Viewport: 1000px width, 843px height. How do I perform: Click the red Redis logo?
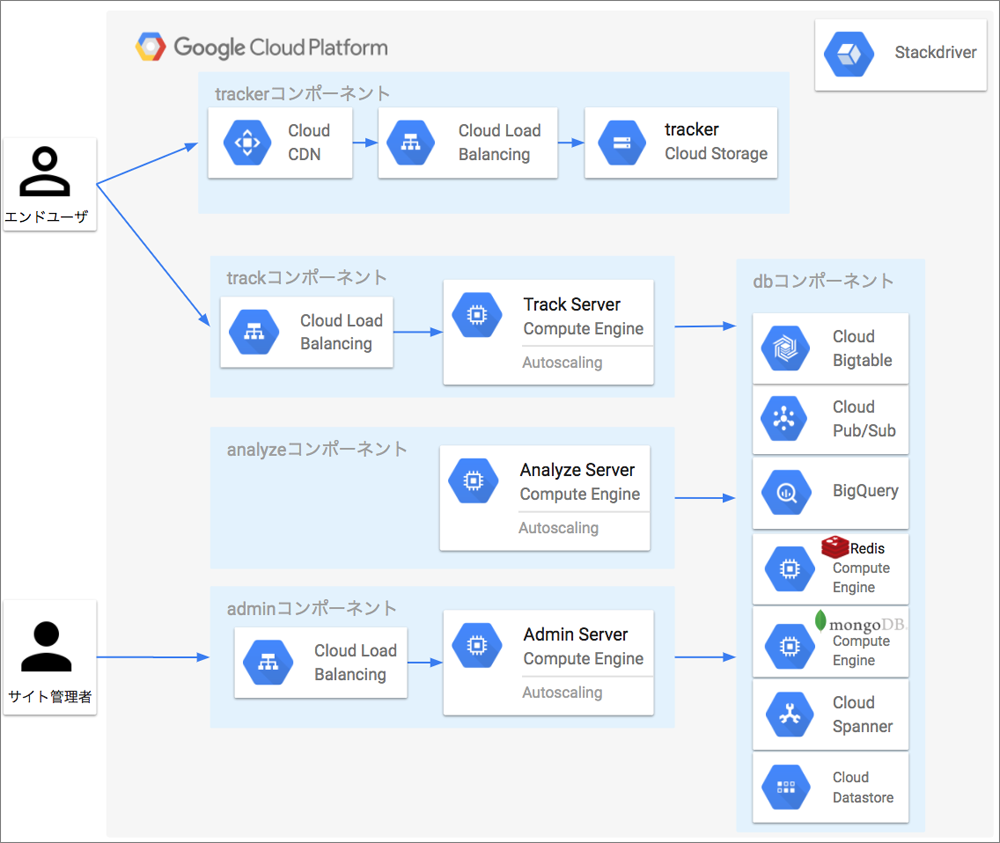tap(835, 546)
